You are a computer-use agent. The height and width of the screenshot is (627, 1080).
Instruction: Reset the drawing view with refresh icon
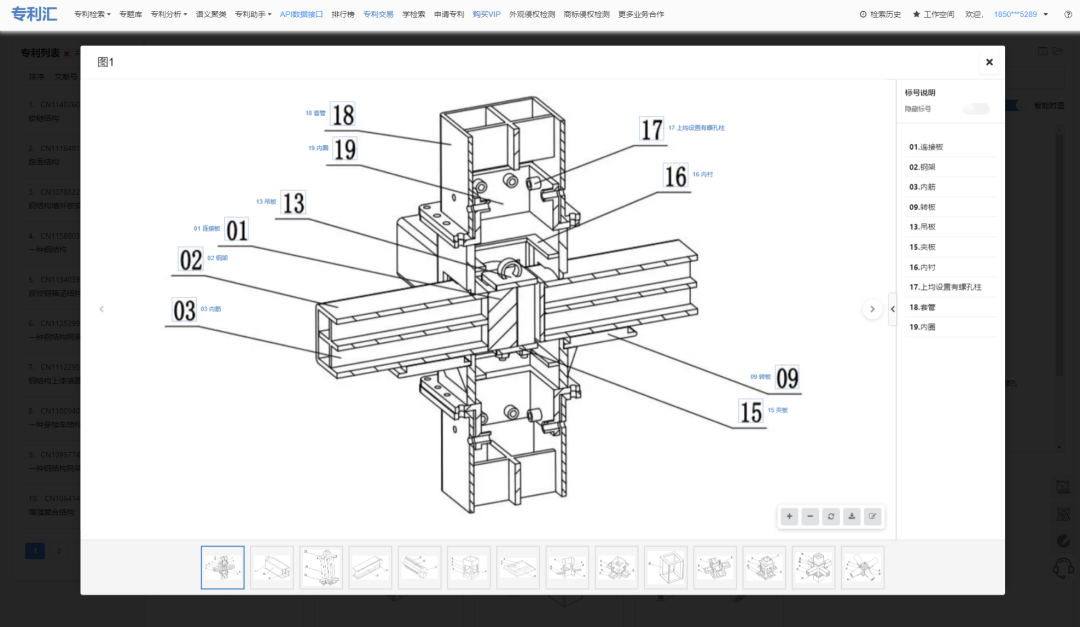click(x=831, y=517)
